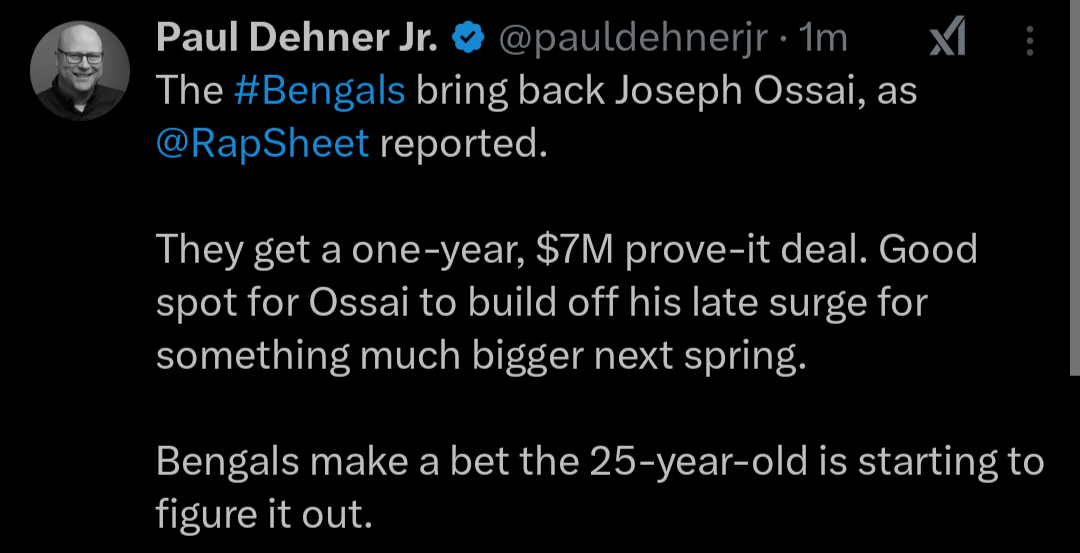Open Paul Dehner Jr.'s profile picture

(x=80, y=69)
